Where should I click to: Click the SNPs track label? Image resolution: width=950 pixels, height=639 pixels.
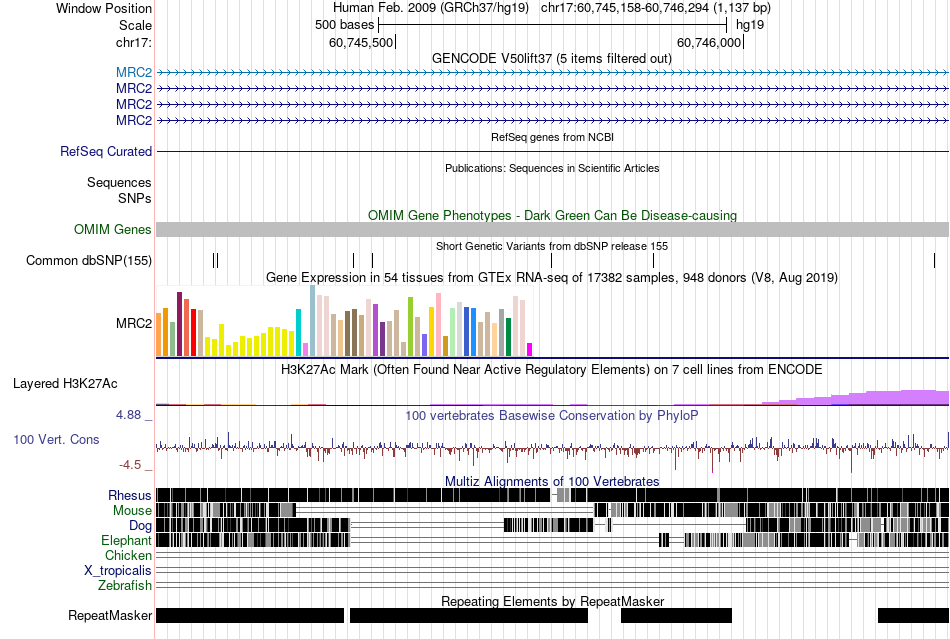point(135,198)
